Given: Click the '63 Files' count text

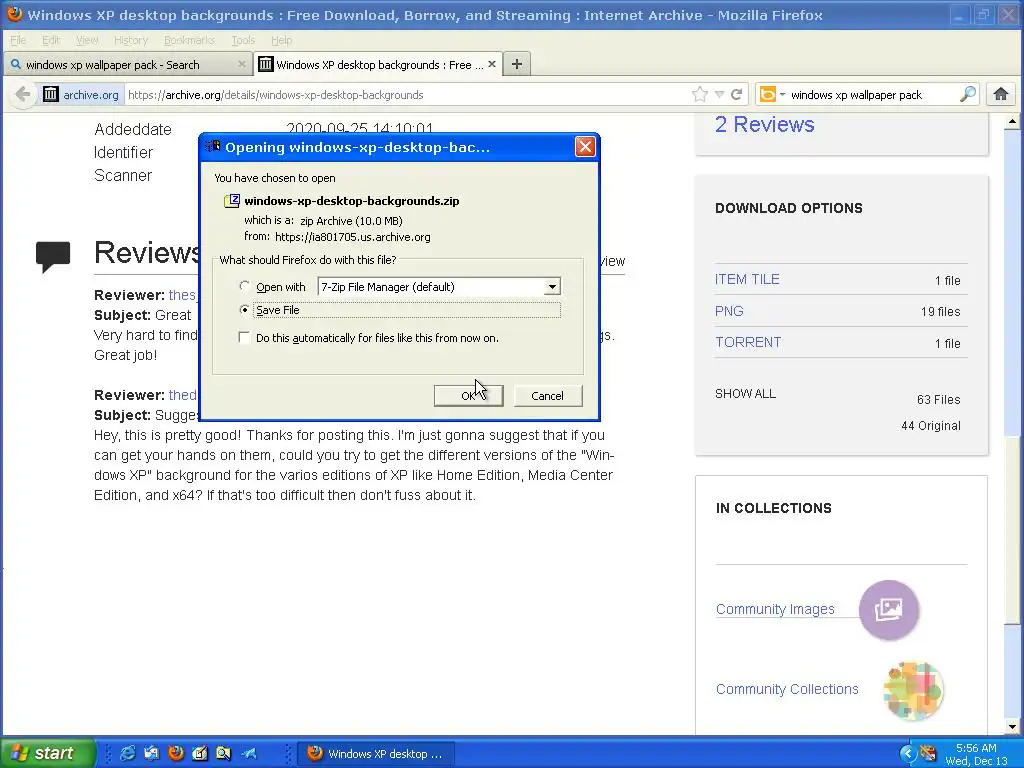Looking at the screenshot, I should point(938,400).
